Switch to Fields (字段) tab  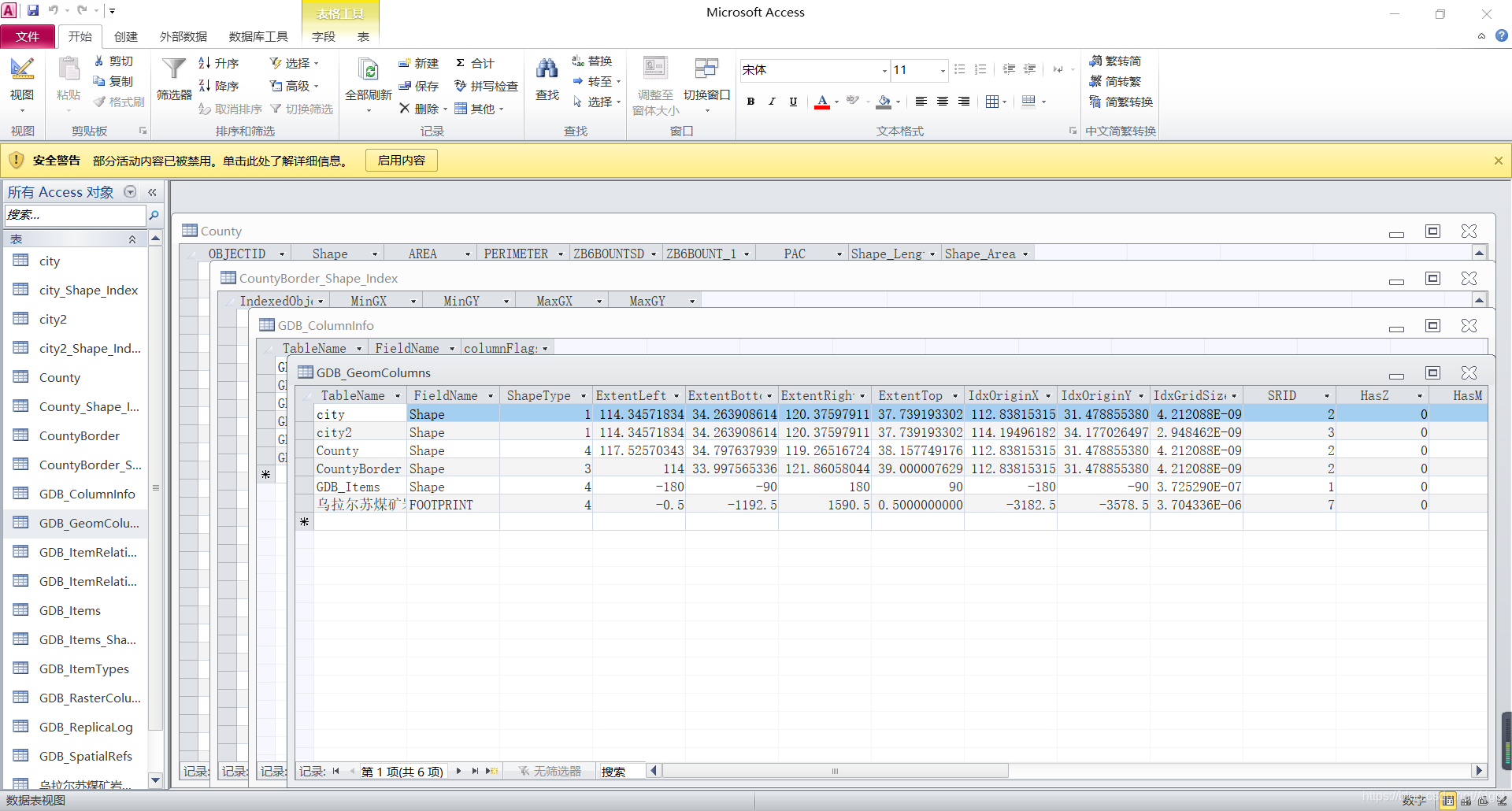coord(324,36)
